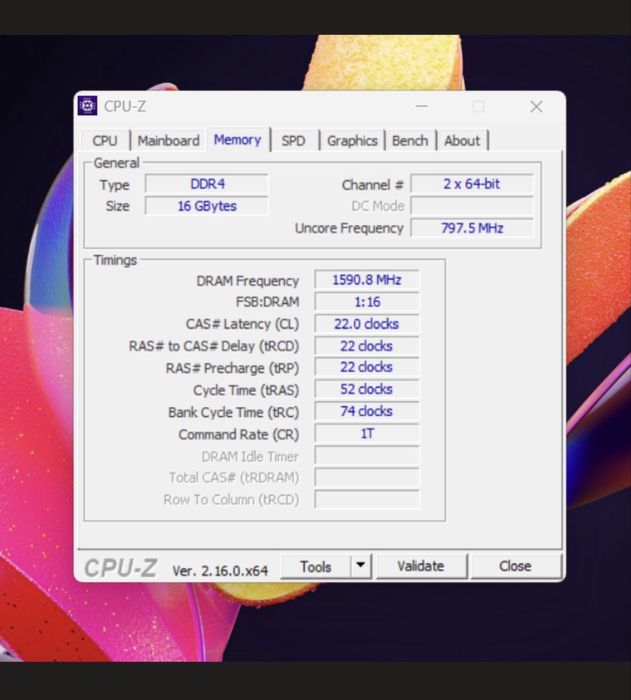Expand the Tools dropdown arrow
Screen dimensions: 631x700
(361, 566)
